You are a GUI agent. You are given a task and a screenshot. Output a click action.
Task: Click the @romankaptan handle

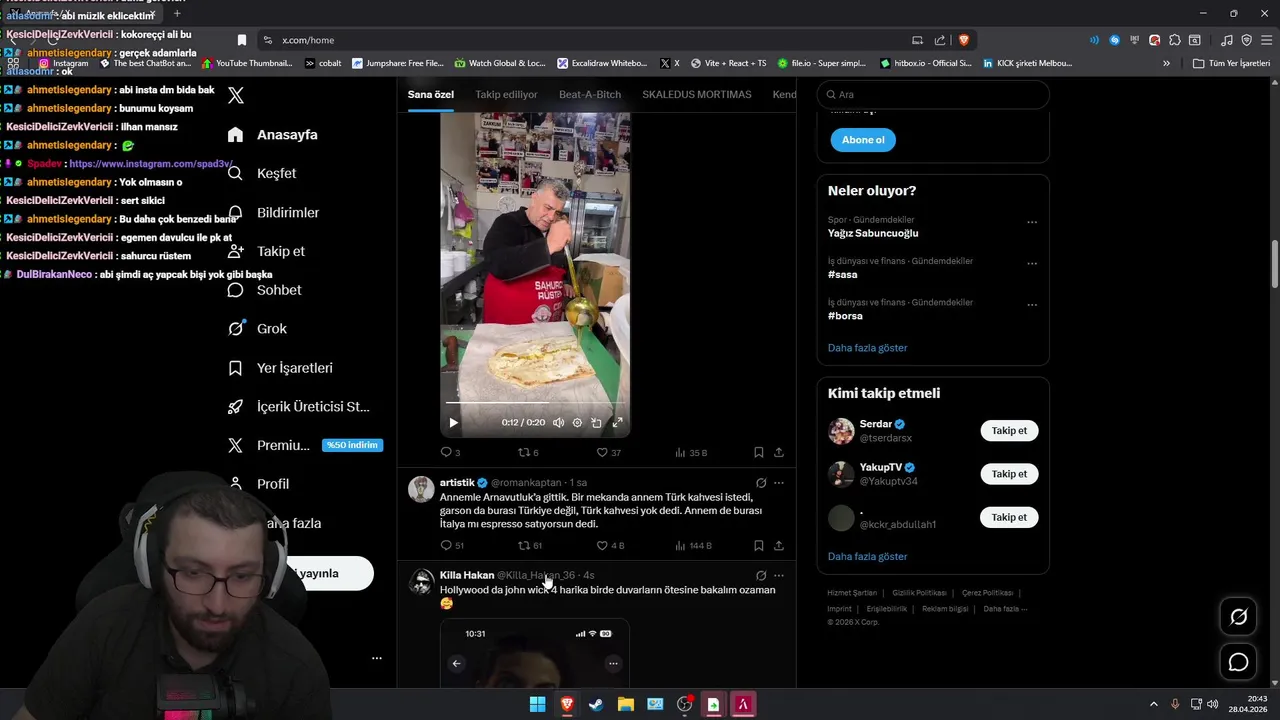pos(527,483)
